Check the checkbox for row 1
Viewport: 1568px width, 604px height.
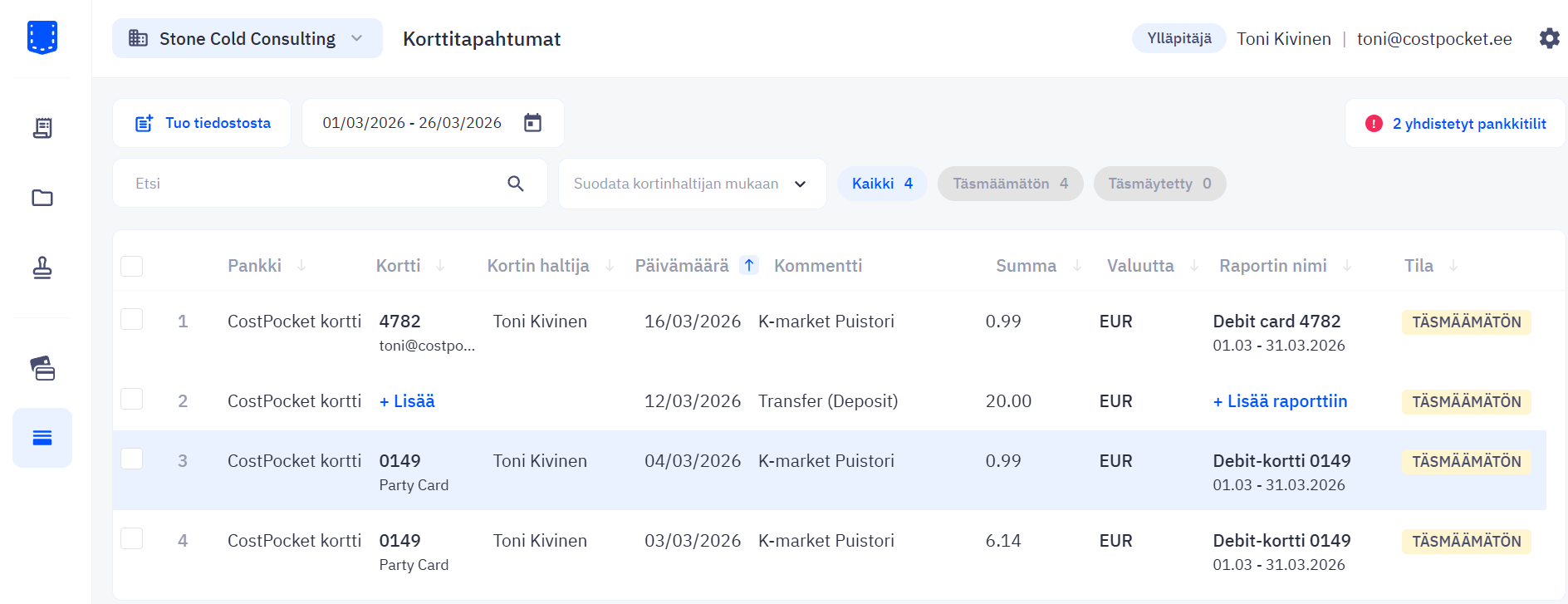tap(132, 320)
